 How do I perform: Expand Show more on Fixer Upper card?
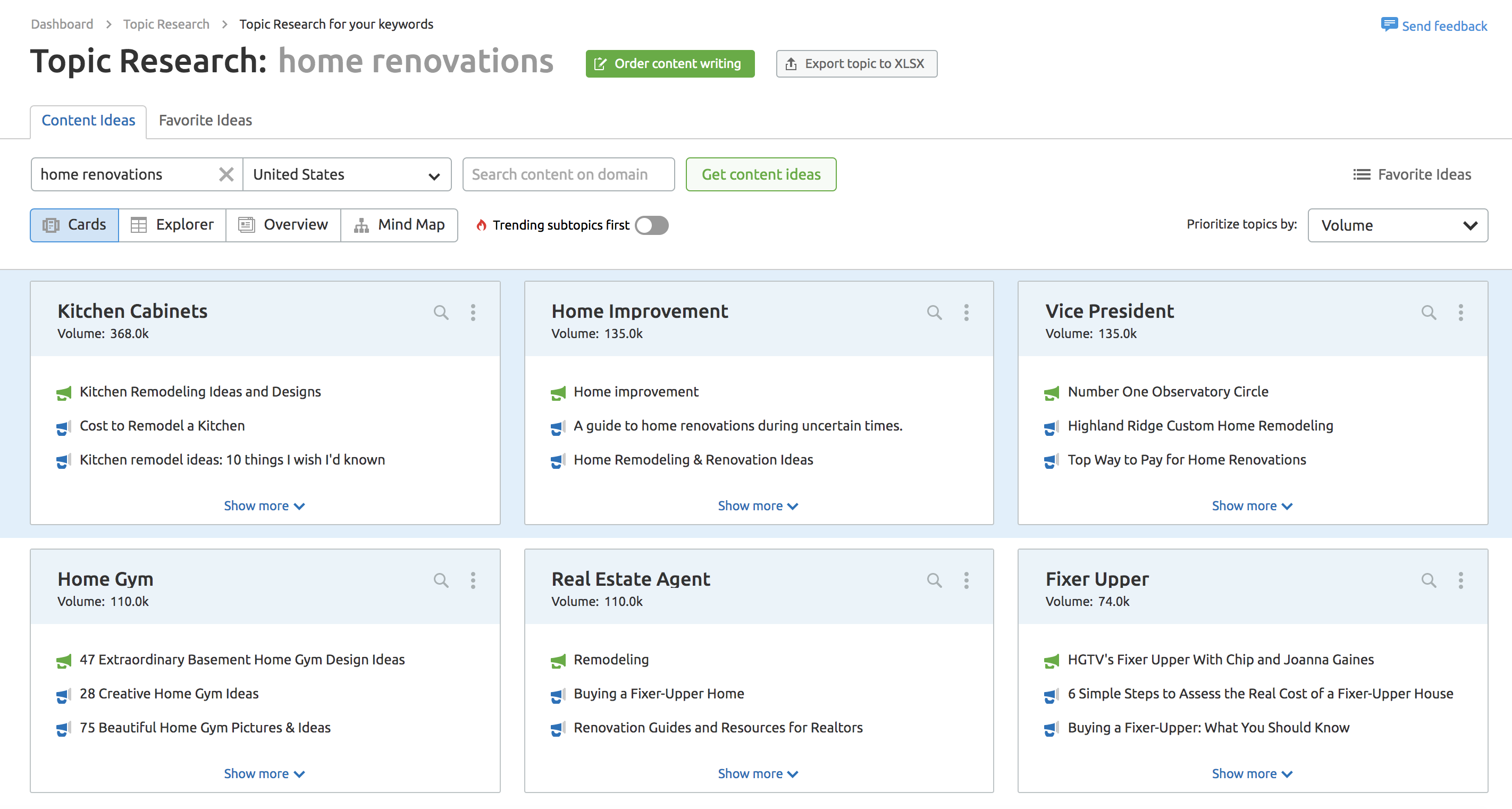(x=1252, y=774)
